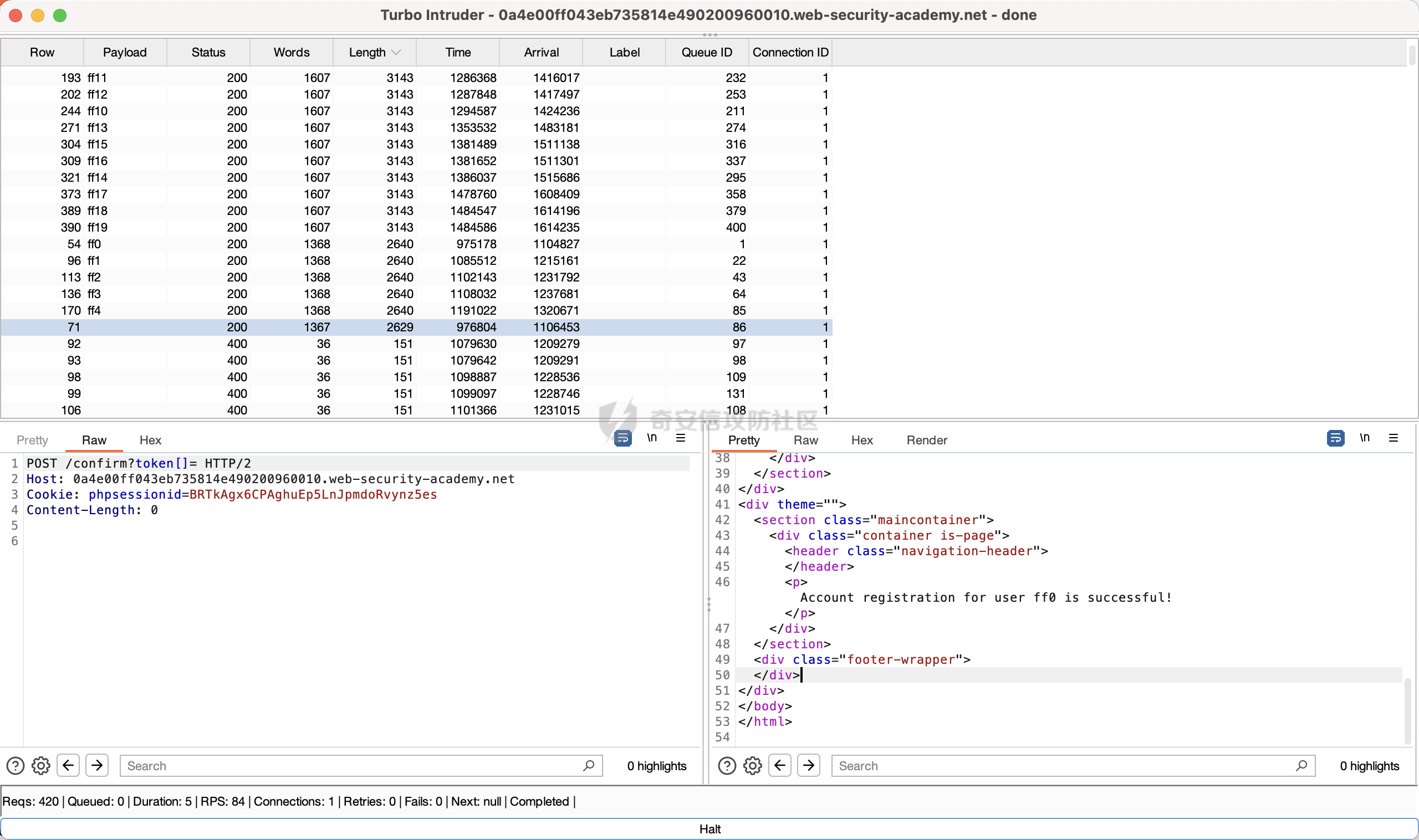Switch response pane to Hex tab
This screenshot has height=840, width=1419.
(x=862, y=440)
